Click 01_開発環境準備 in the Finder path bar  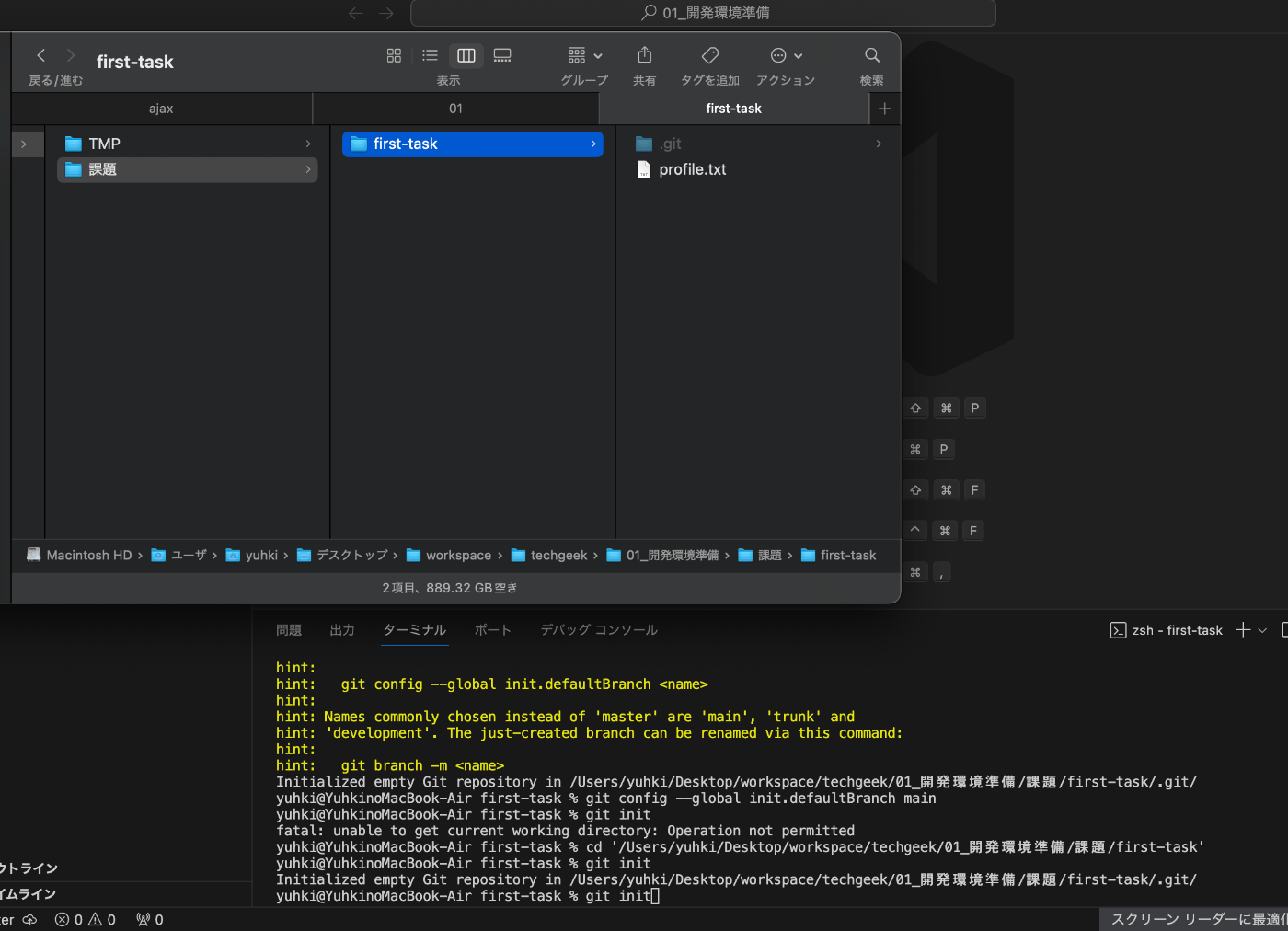pyautogui.click(x=662, y=555)
